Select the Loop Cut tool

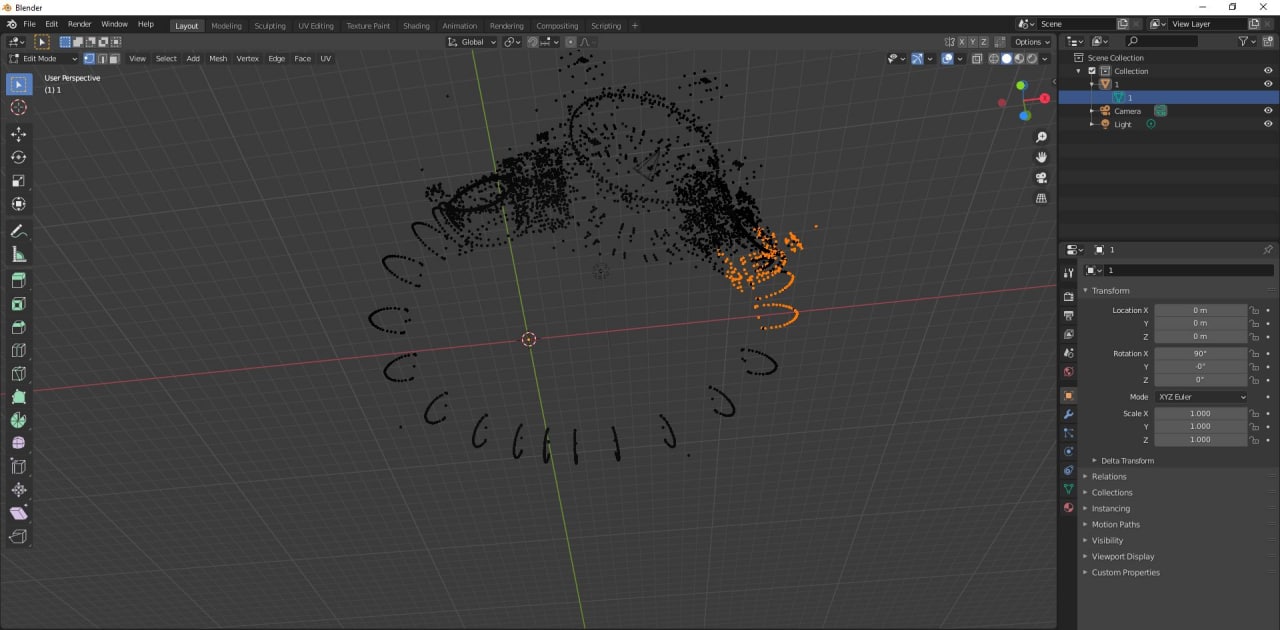point(18,351)
